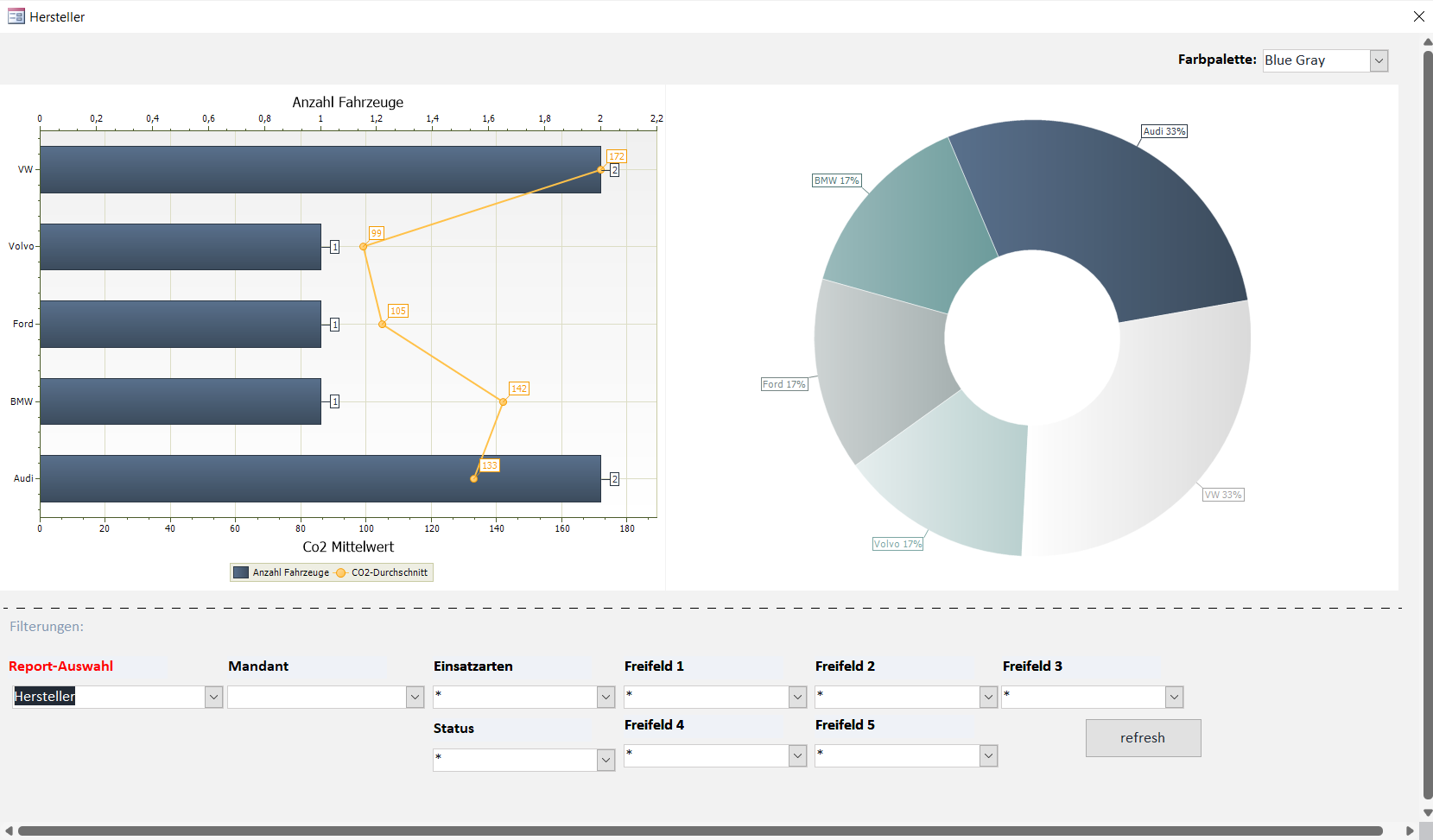Click the Ford 17% donut label
Viewport: 1433px width, 840px height.
click(x=784, y=384)
